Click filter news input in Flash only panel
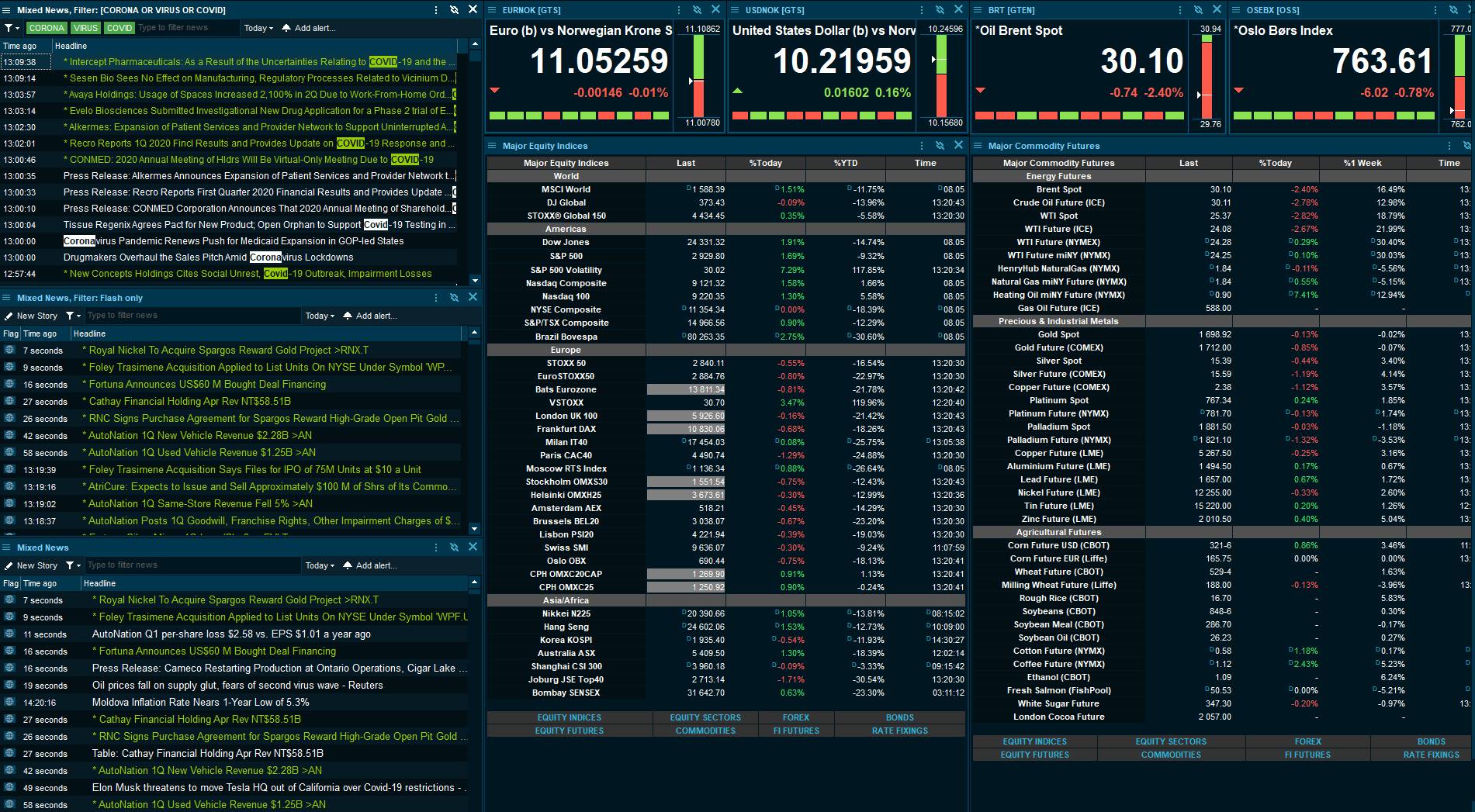The height and width of the screenshot is (812, 1475). 192,316
